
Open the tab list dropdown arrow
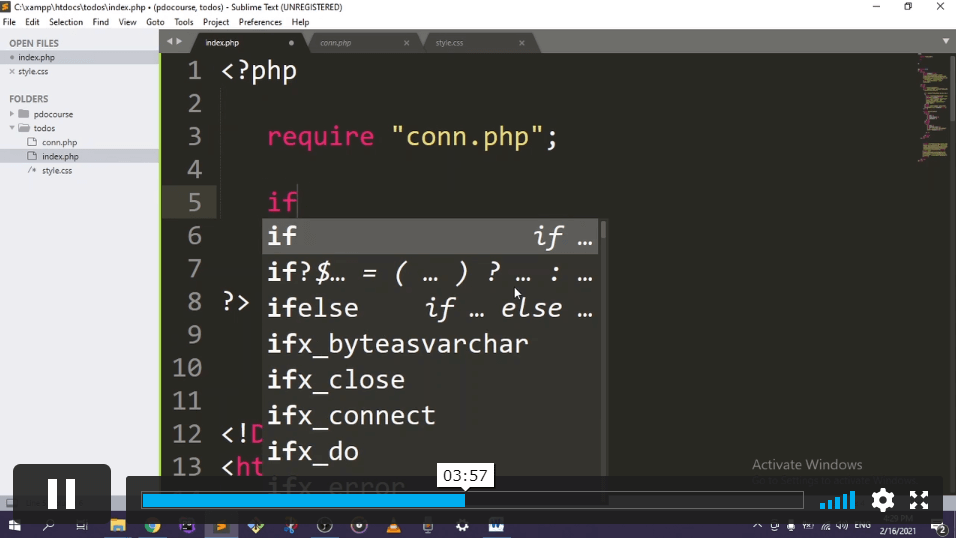pyautogui.click(x=945, y=41)
